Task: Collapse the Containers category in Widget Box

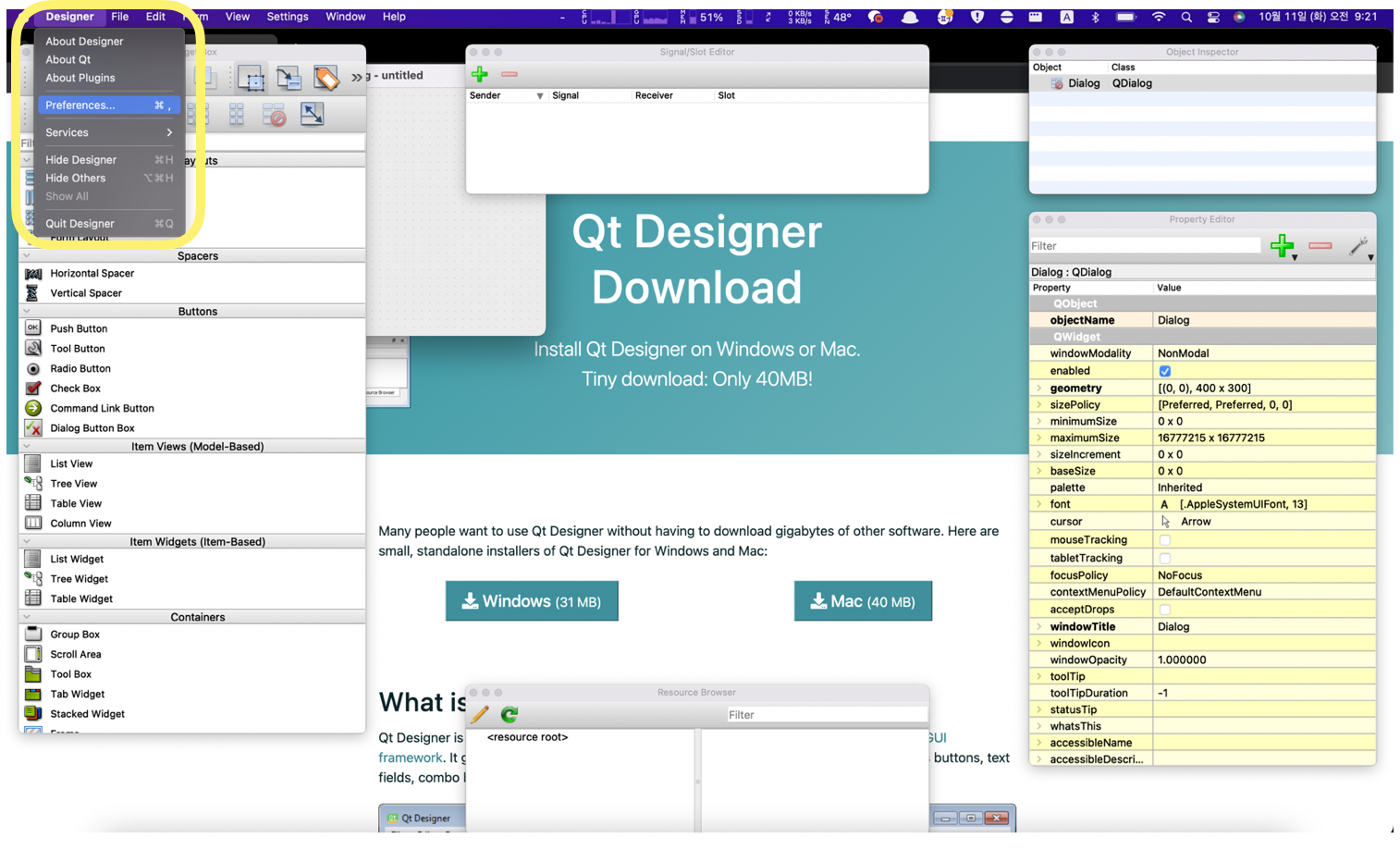Action: [x=27, y=617]
